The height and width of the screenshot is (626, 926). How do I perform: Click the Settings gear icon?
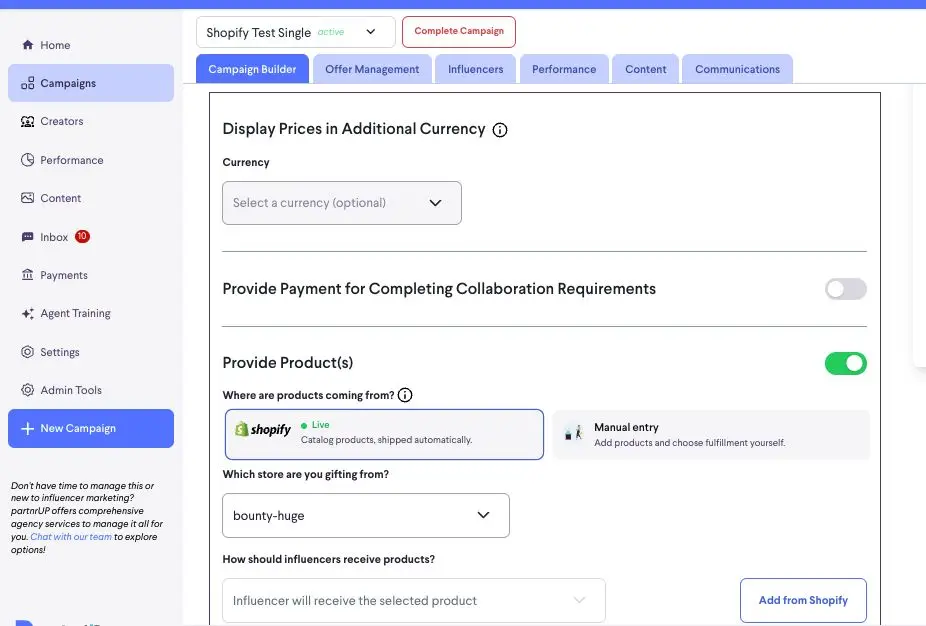(27, 352)
